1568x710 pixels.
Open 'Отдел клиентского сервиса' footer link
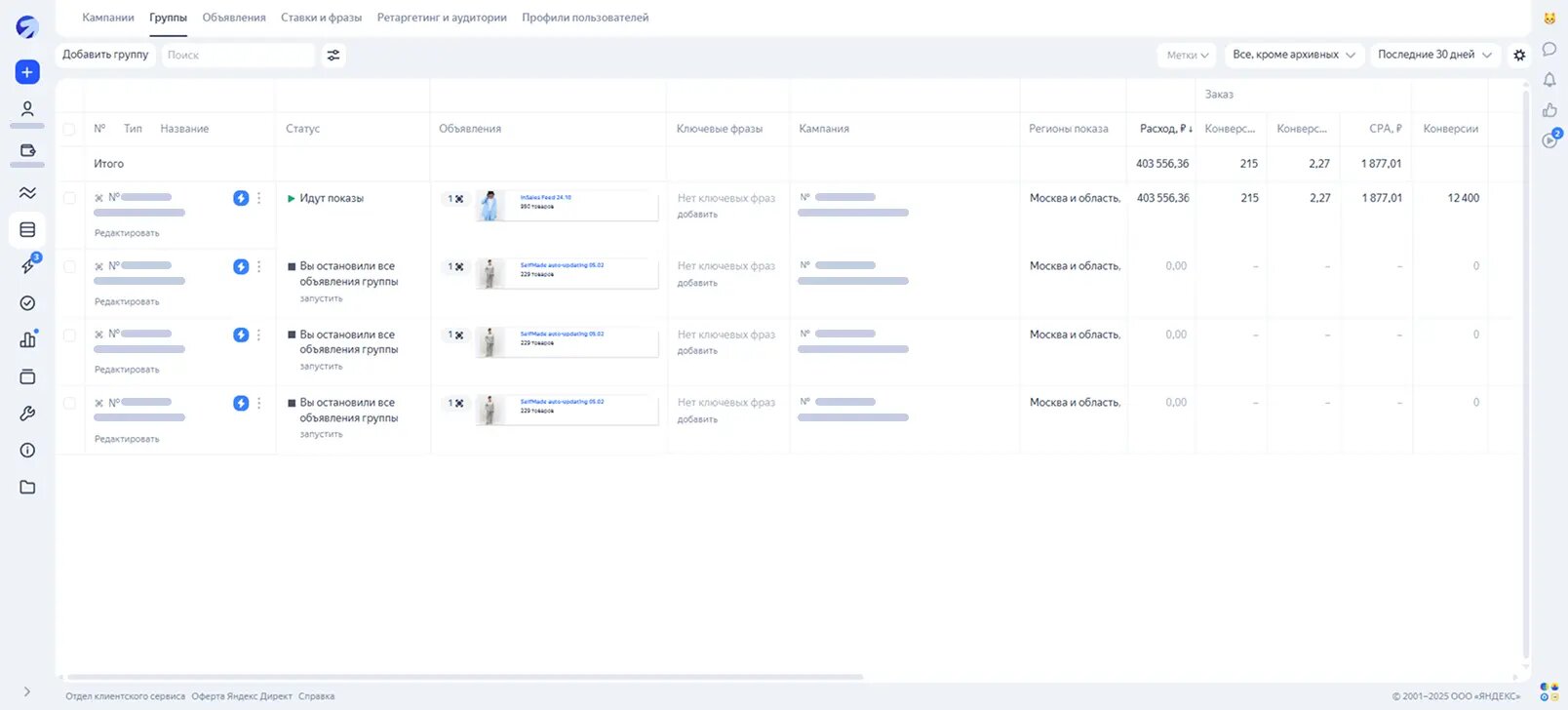coord(125,696)
